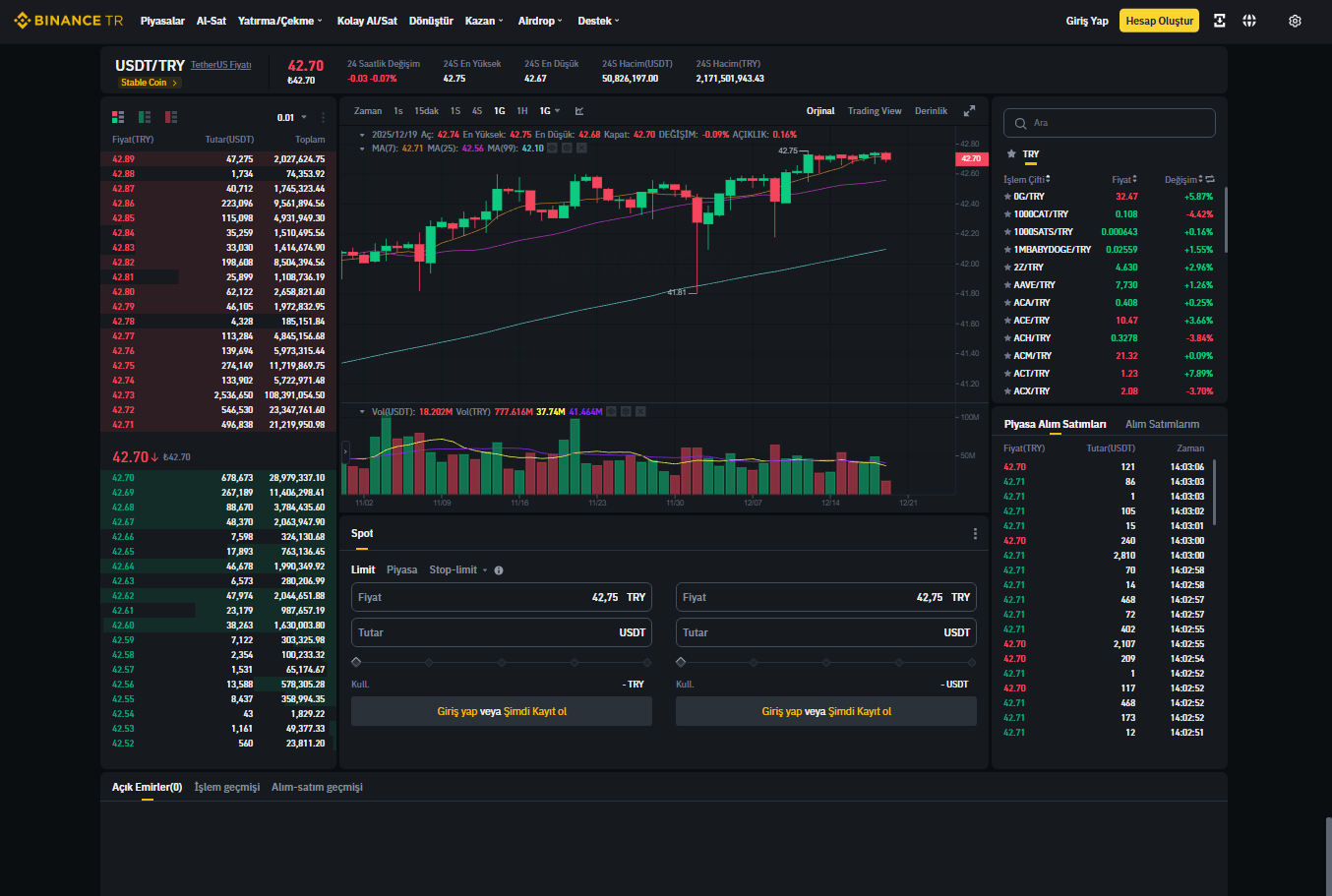Switch to Alım Satımlarım tab

(x=1162, y=425)
